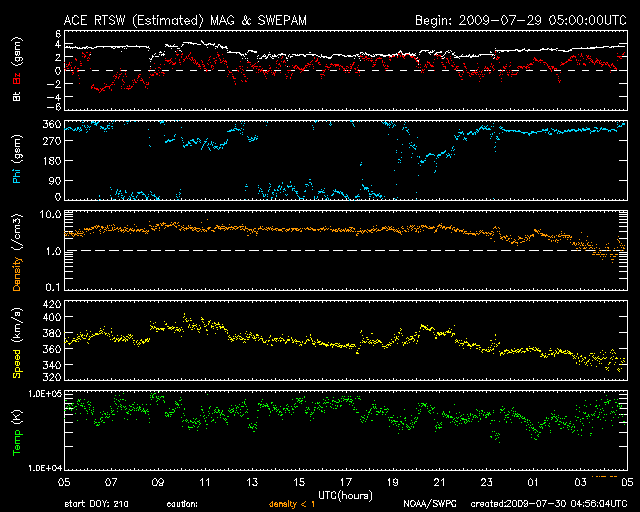Click the red Bz axis label
The width and height of the screenshot is (640, 512).
[x=17, y=80]
